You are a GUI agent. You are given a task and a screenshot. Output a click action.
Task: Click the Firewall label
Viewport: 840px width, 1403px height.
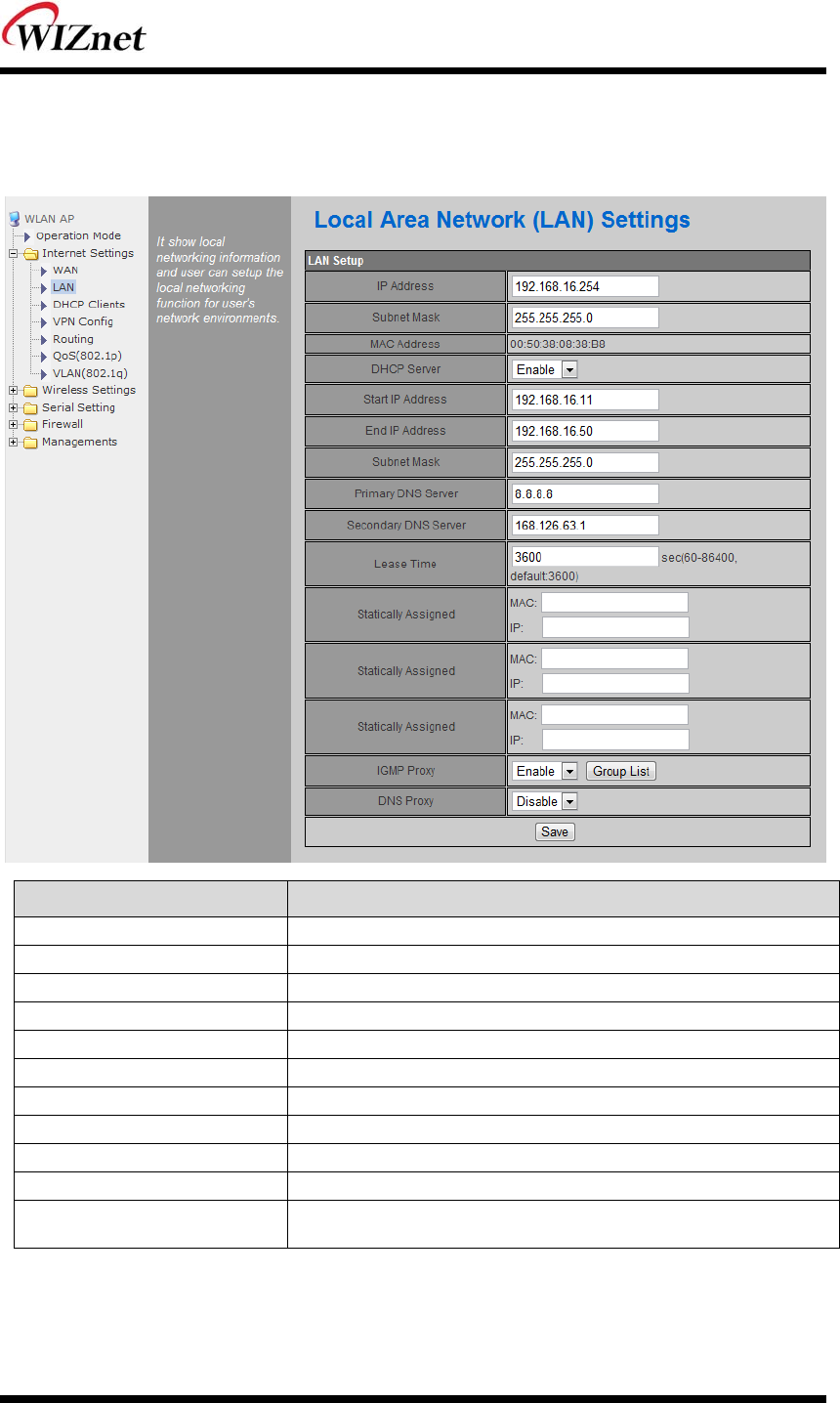point(63,424)
